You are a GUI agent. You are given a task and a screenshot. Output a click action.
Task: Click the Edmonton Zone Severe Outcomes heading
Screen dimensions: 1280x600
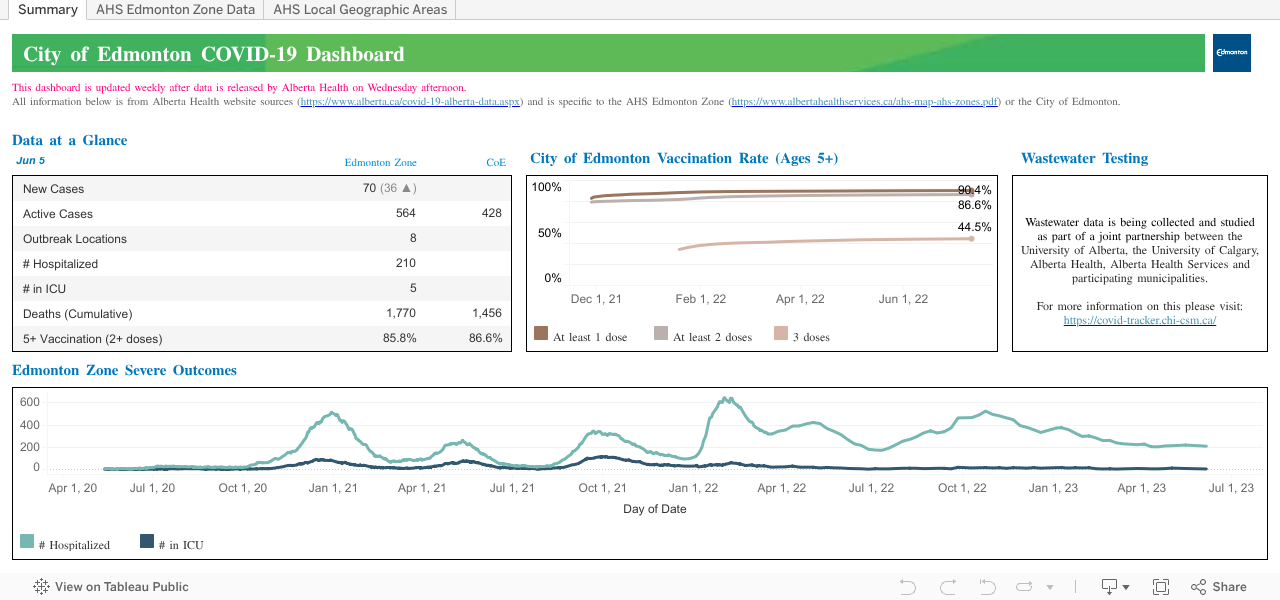coord(124,370)
